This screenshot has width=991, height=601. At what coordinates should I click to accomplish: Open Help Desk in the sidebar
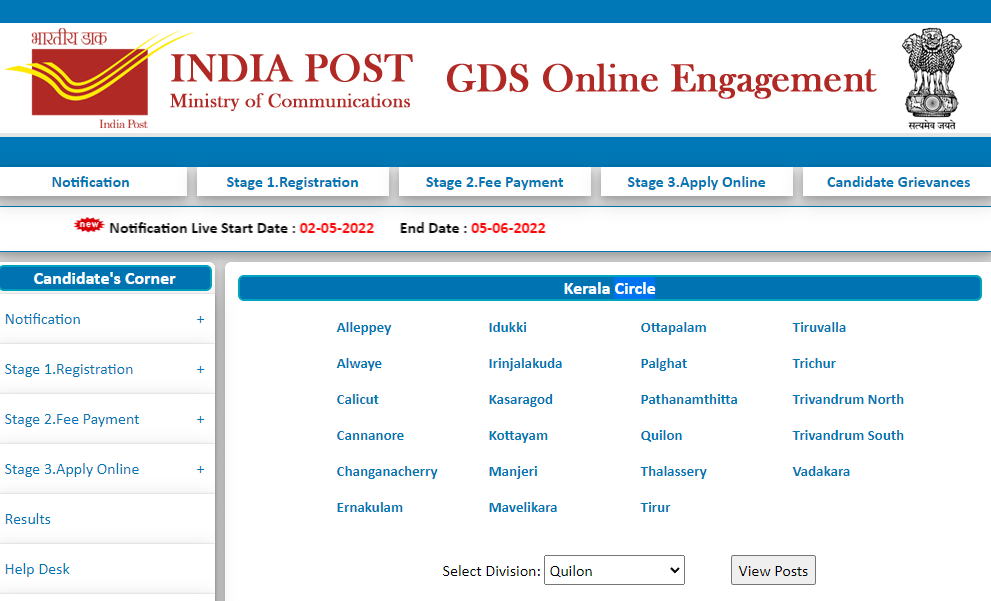point(37,569)
